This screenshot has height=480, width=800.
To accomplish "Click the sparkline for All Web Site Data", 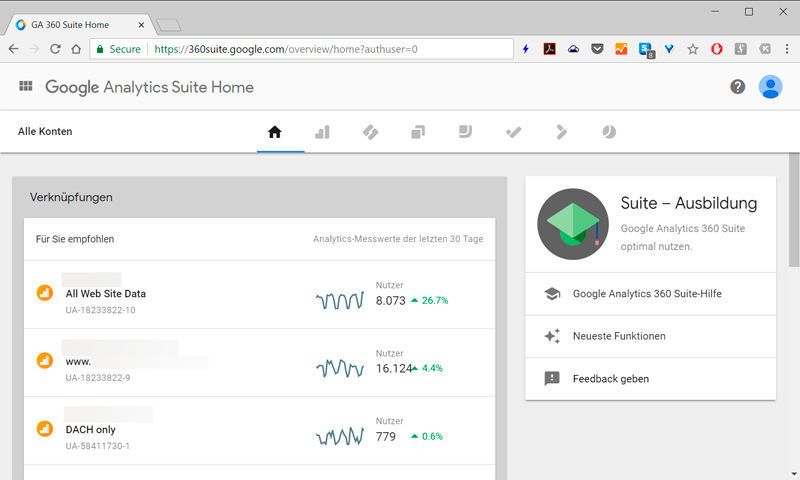I will (x=340, y=300).
